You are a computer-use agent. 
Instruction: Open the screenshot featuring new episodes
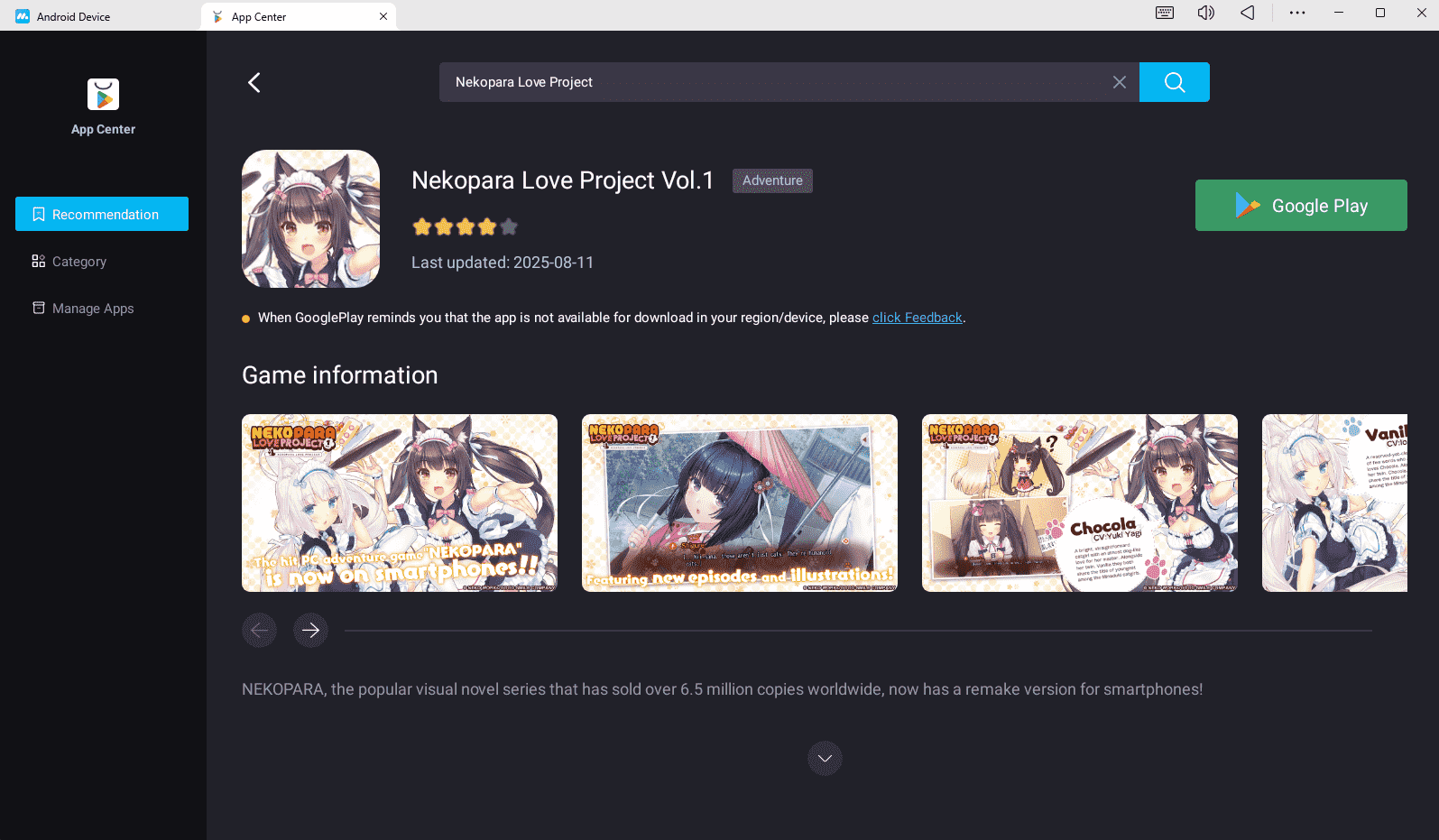point(740,503)
